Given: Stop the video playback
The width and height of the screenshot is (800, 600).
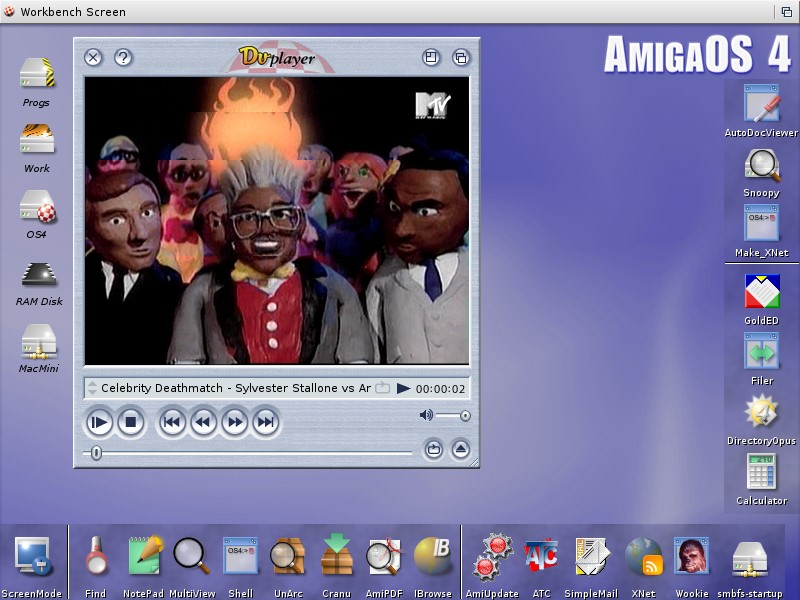Looking at the screenshot, I should [x=131, y=422].
